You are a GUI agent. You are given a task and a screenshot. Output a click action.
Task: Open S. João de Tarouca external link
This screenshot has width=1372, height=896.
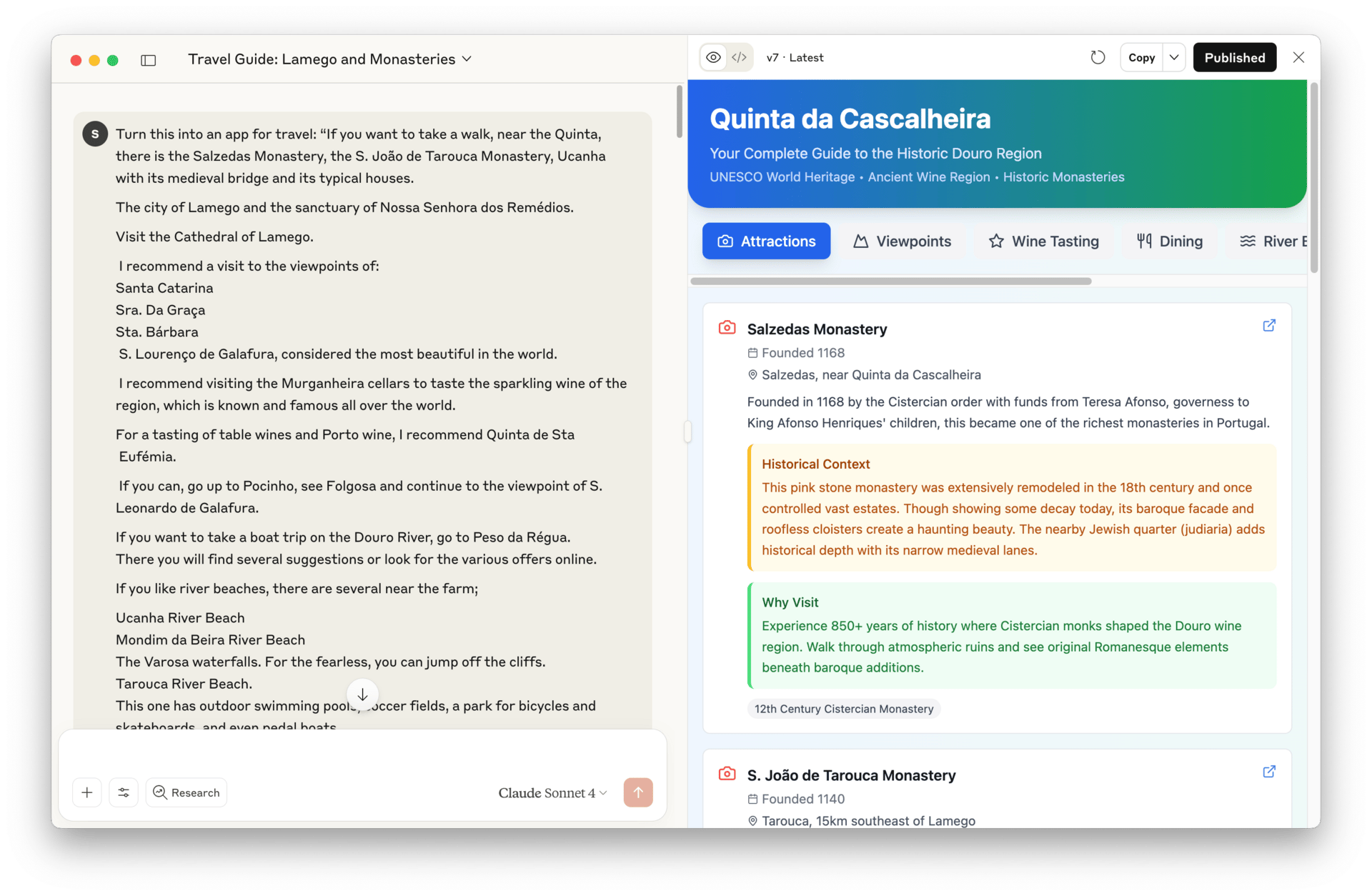click(x=1269, y=772)
